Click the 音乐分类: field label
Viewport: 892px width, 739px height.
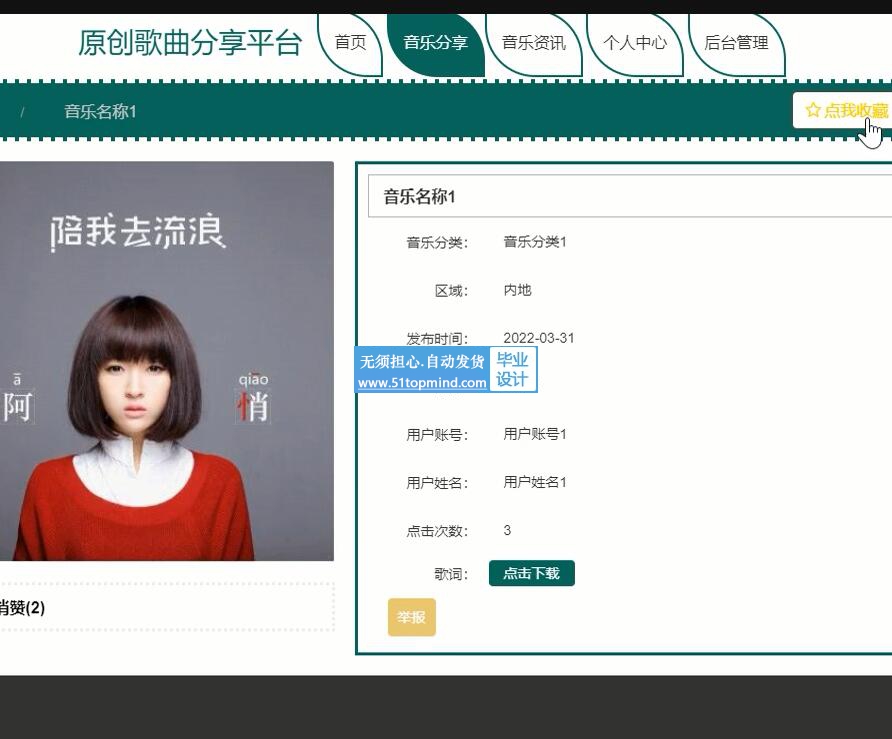437,243
